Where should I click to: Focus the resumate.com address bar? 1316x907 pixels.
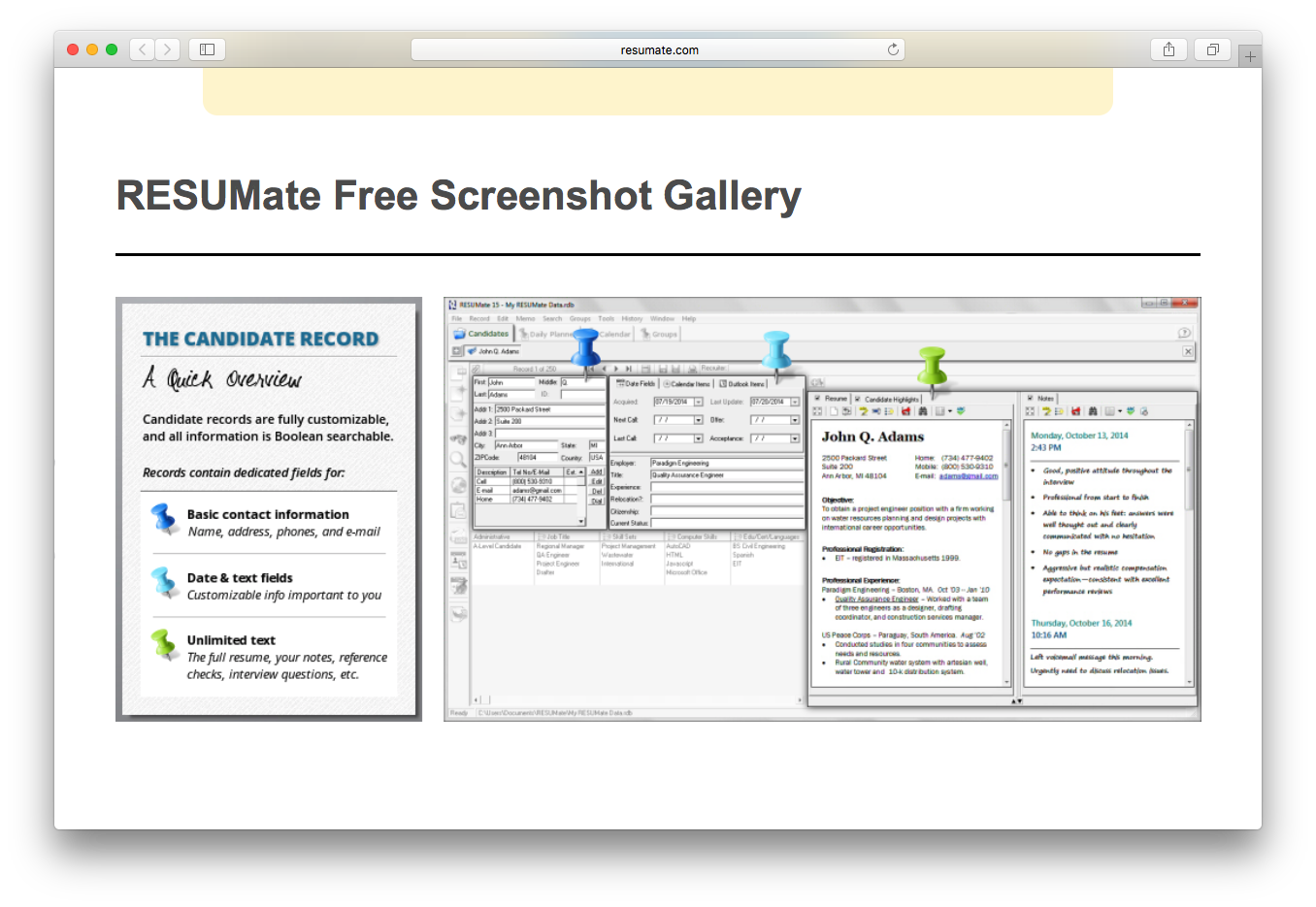click(x=658, y=49)
